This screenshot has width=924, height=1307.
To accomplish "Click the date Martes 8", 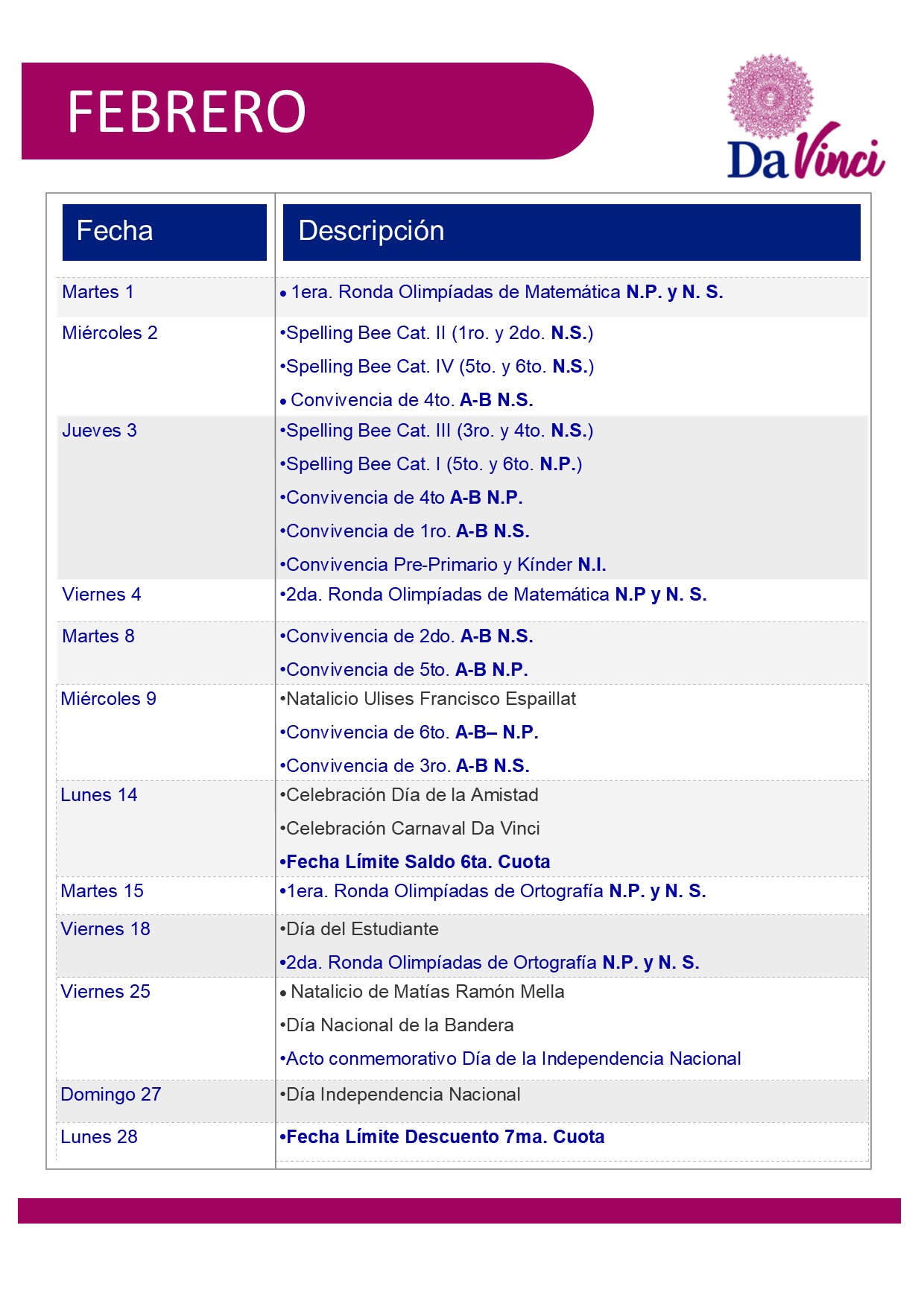I will tap(98, 636).
